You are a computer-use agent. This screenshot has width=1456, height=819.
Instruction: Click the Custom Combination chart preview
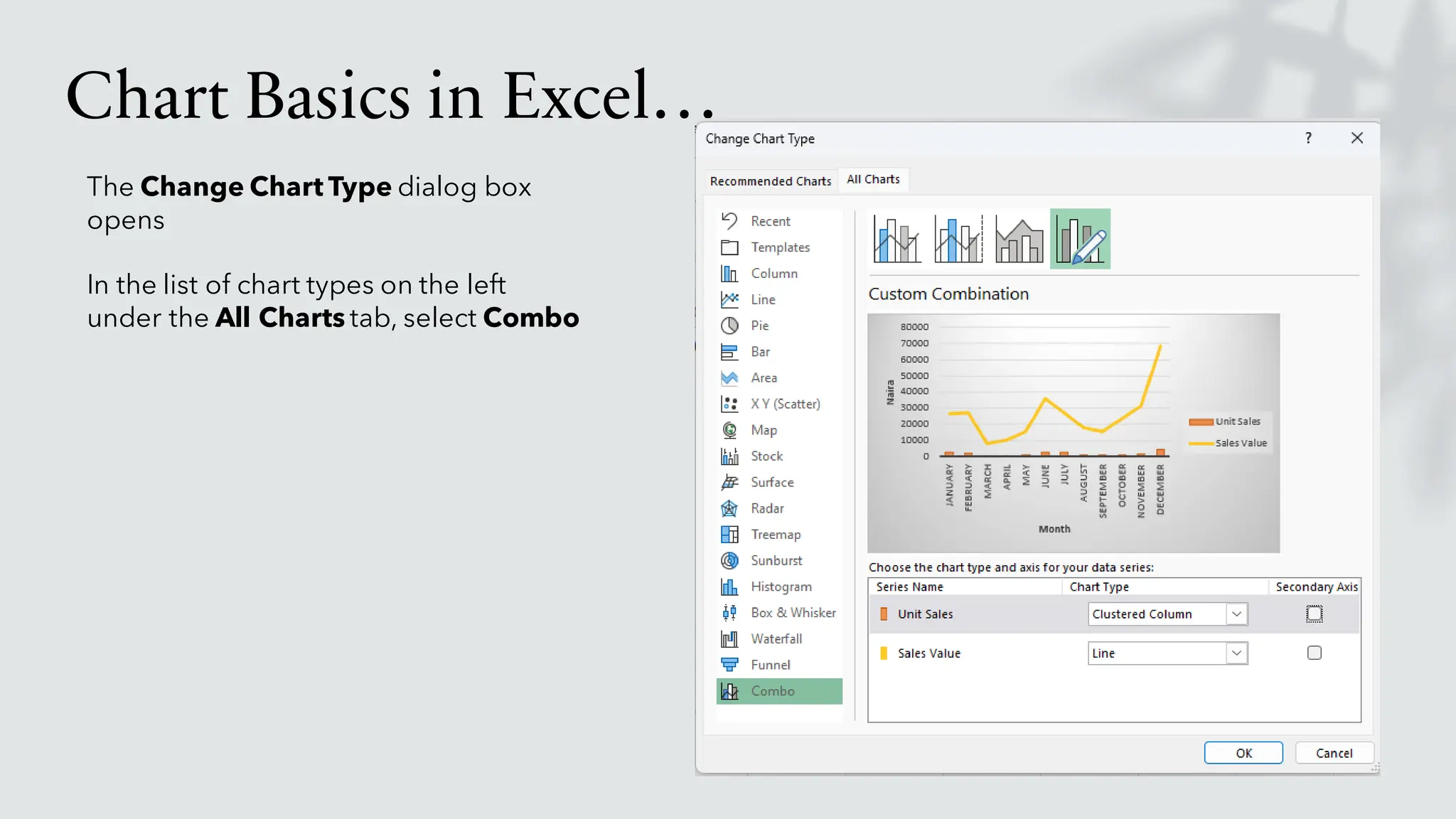pyautogui.click(x=1074, y=433)
